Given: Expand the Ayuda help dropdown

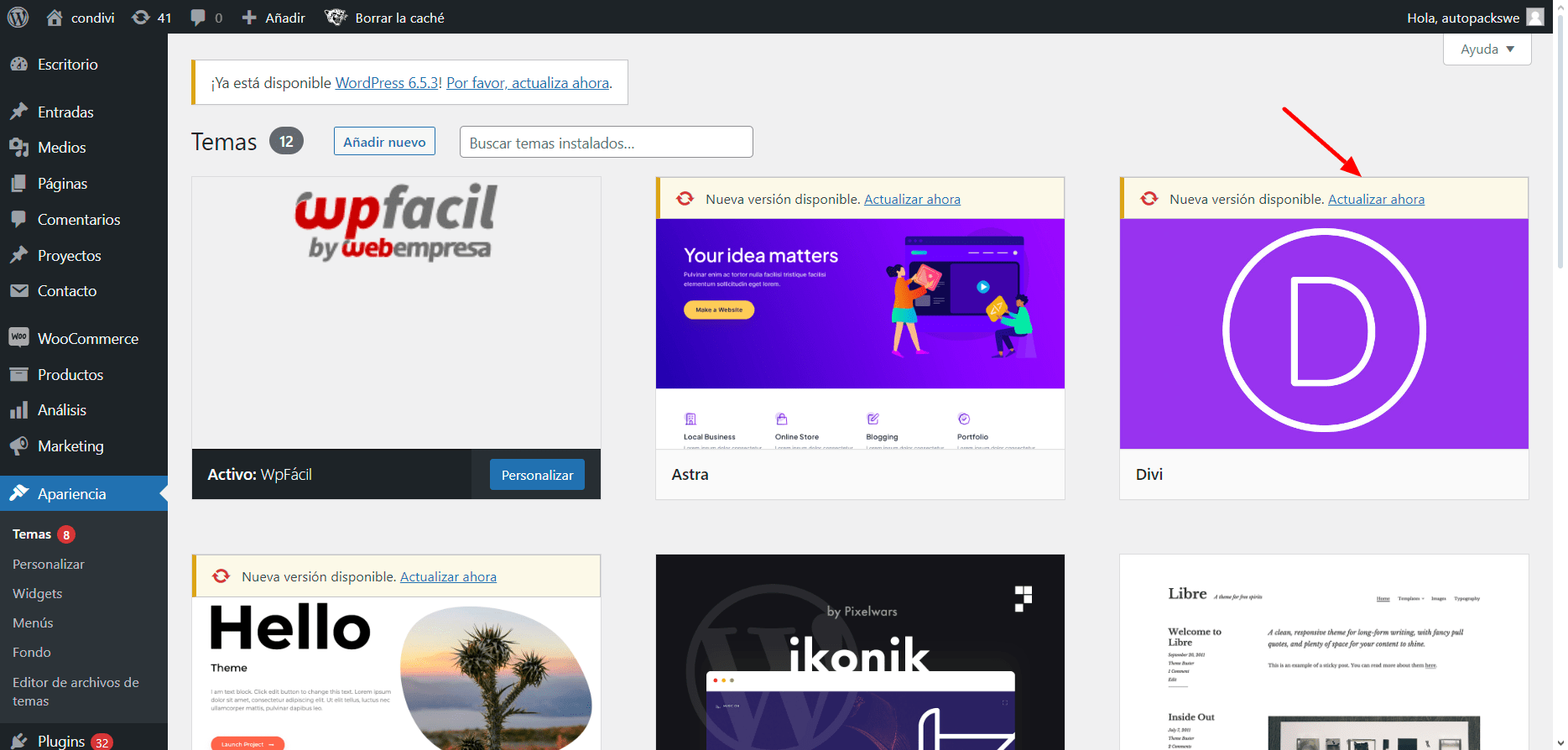Looking at the screenshot, I should 1487,49.
